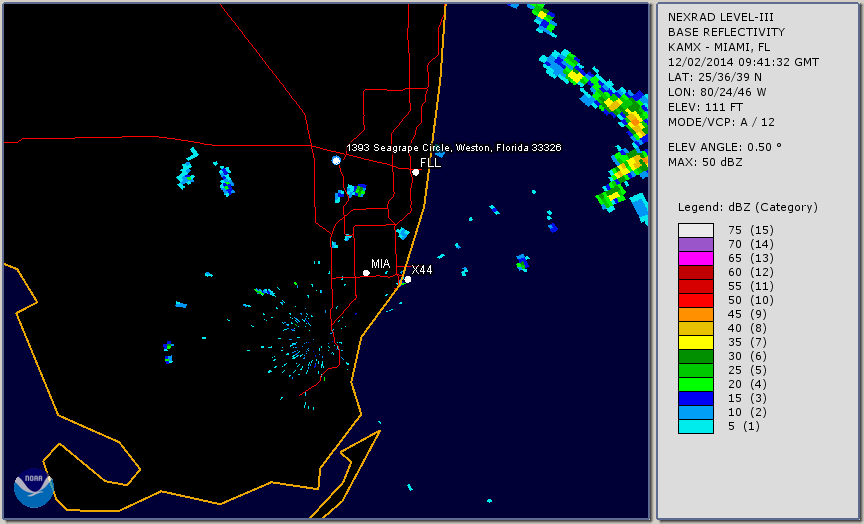Click the 'MODE/VCP: A / 12' text

pos(721,122)
